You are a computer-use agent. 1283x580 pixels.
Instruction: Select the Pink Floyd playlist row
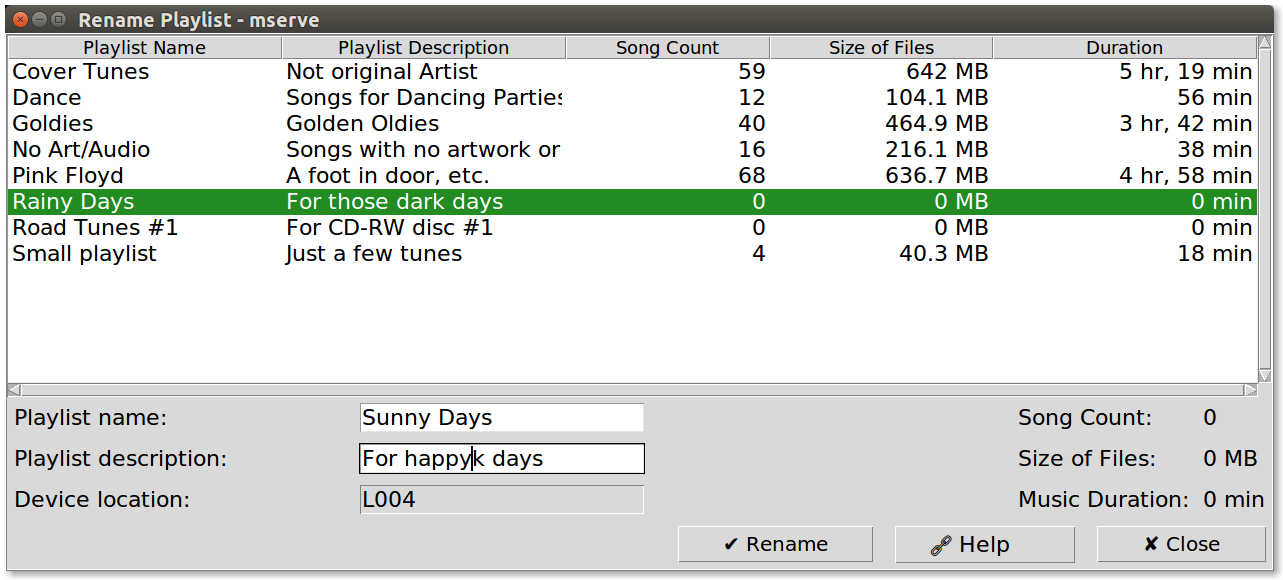632,176
